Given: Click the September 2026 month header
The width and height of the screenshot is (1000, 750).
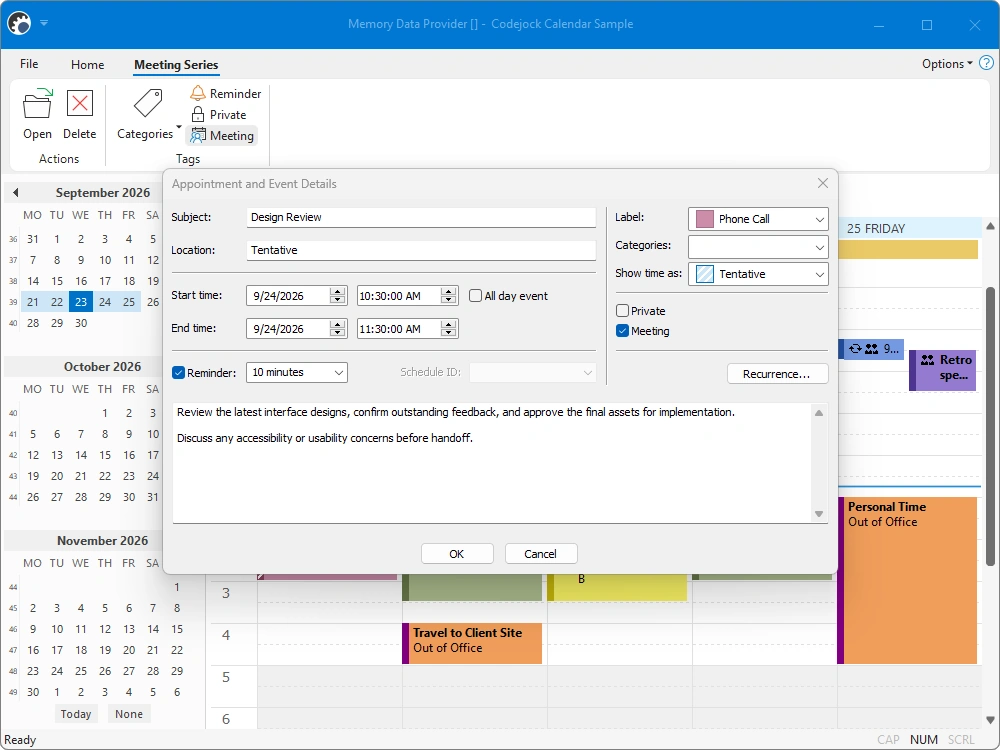Looking at the screenshot, I should (x=103, y=193).
